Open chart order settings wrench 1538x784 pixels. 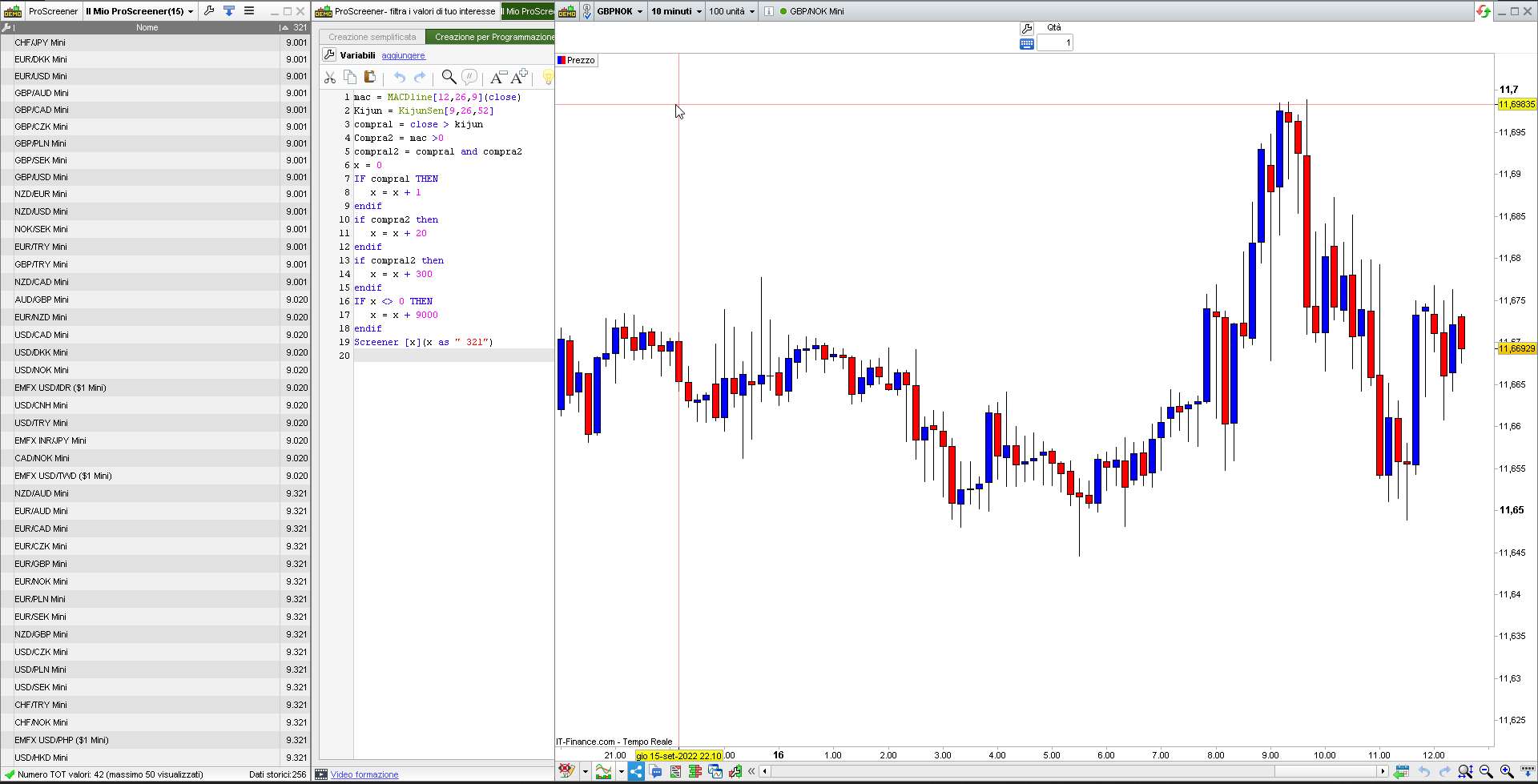[1026, 28]
